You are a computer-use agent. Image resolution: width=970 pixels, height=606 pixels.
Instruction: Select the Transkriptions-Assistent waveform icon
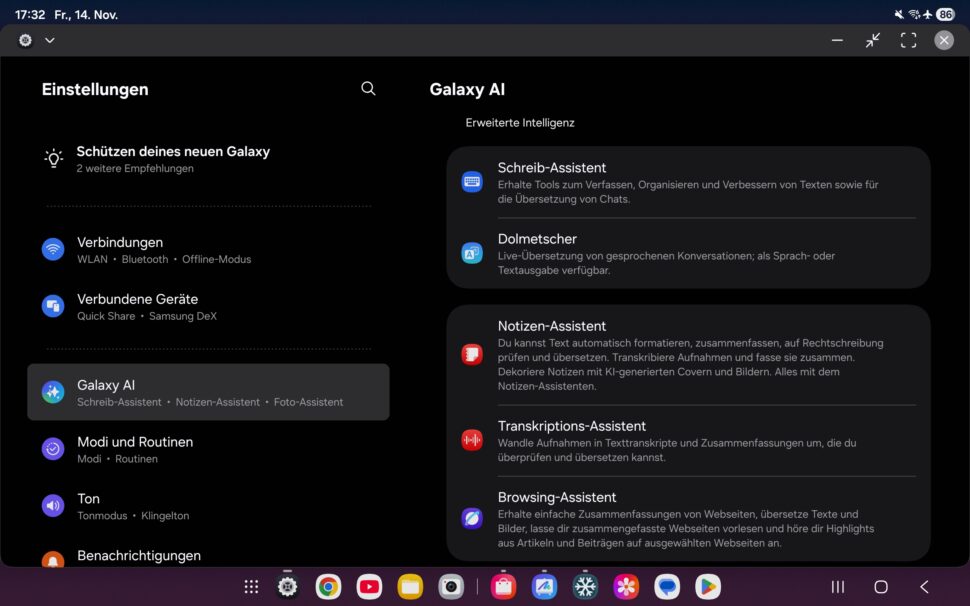click(471, 439)
